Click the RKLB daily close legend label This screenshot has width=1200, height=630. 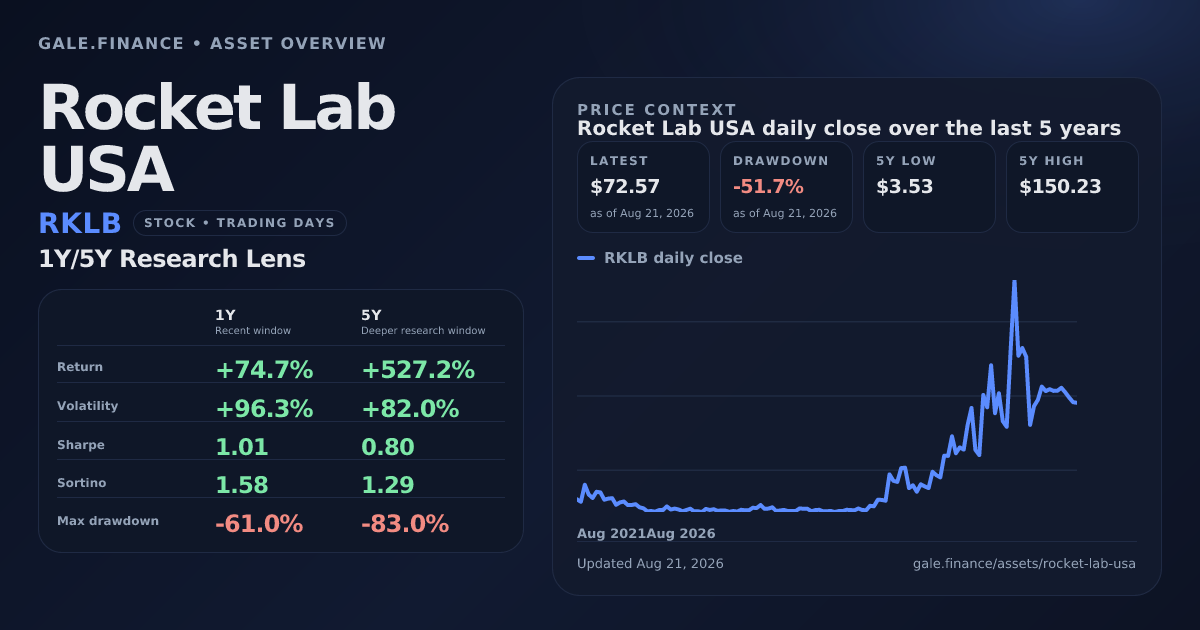673,258
